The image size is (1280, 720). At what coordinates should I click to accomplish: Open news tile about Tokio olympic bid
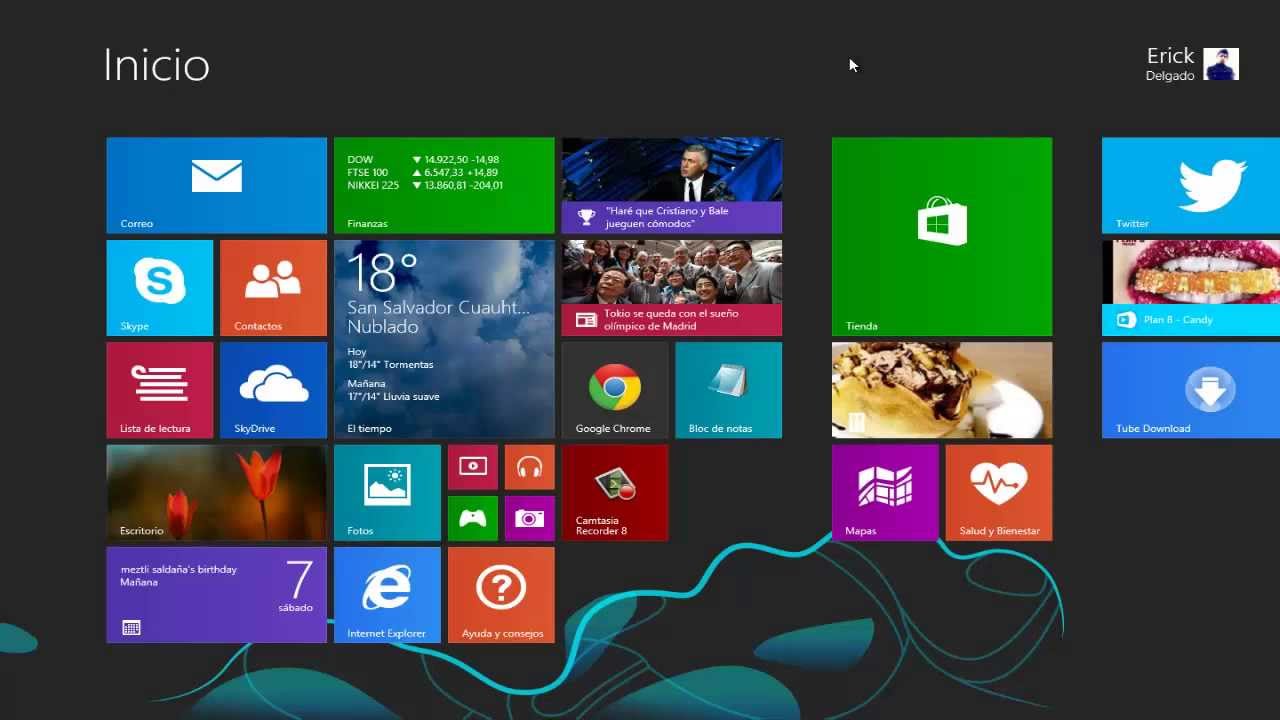(672, 288)
